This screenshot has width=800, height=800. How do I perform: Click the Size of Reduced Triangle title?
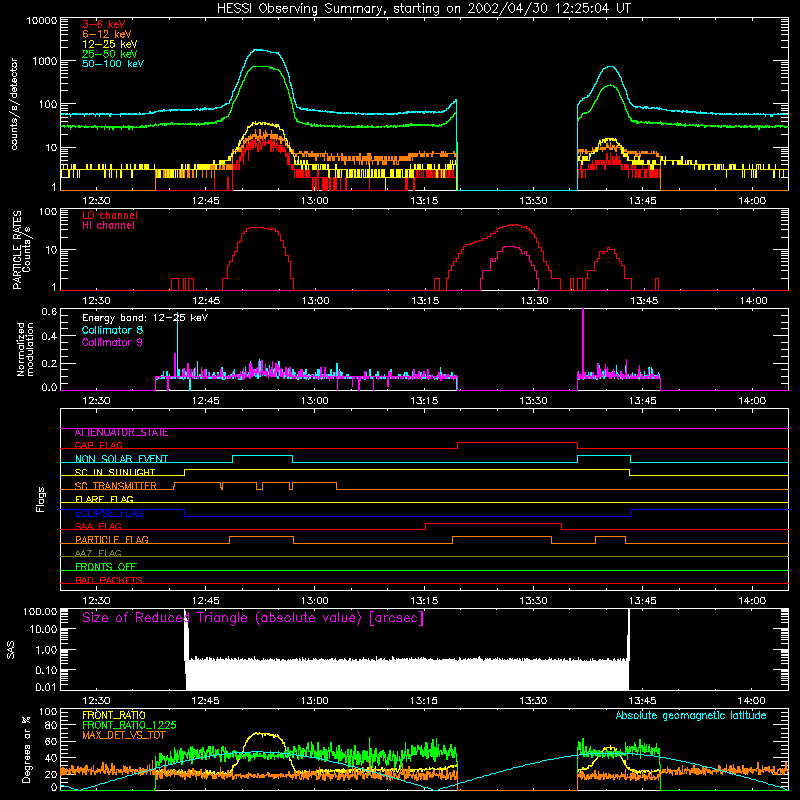pos(253,618)
